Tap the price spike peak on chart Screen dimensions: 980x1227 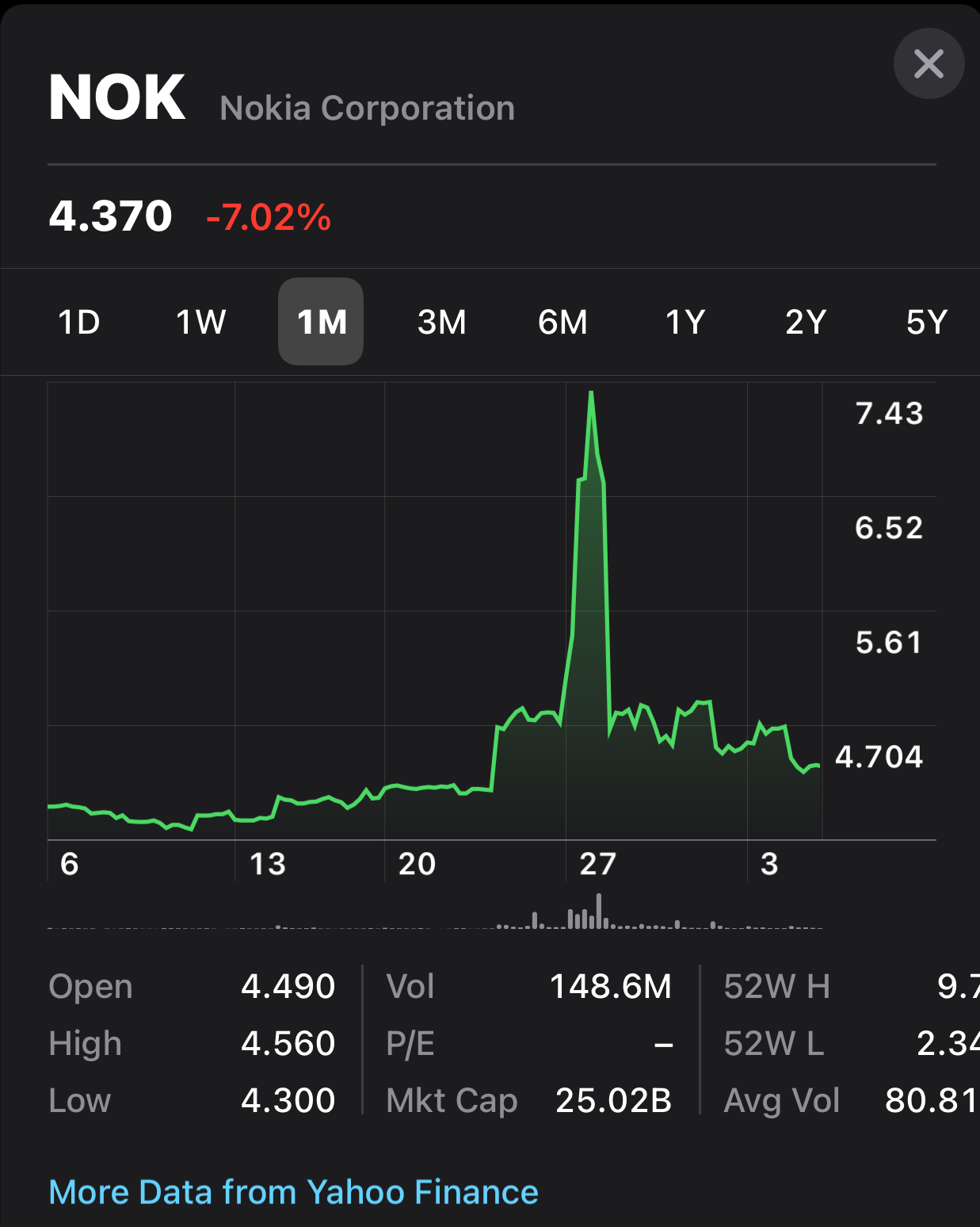(x=591, y=393)
